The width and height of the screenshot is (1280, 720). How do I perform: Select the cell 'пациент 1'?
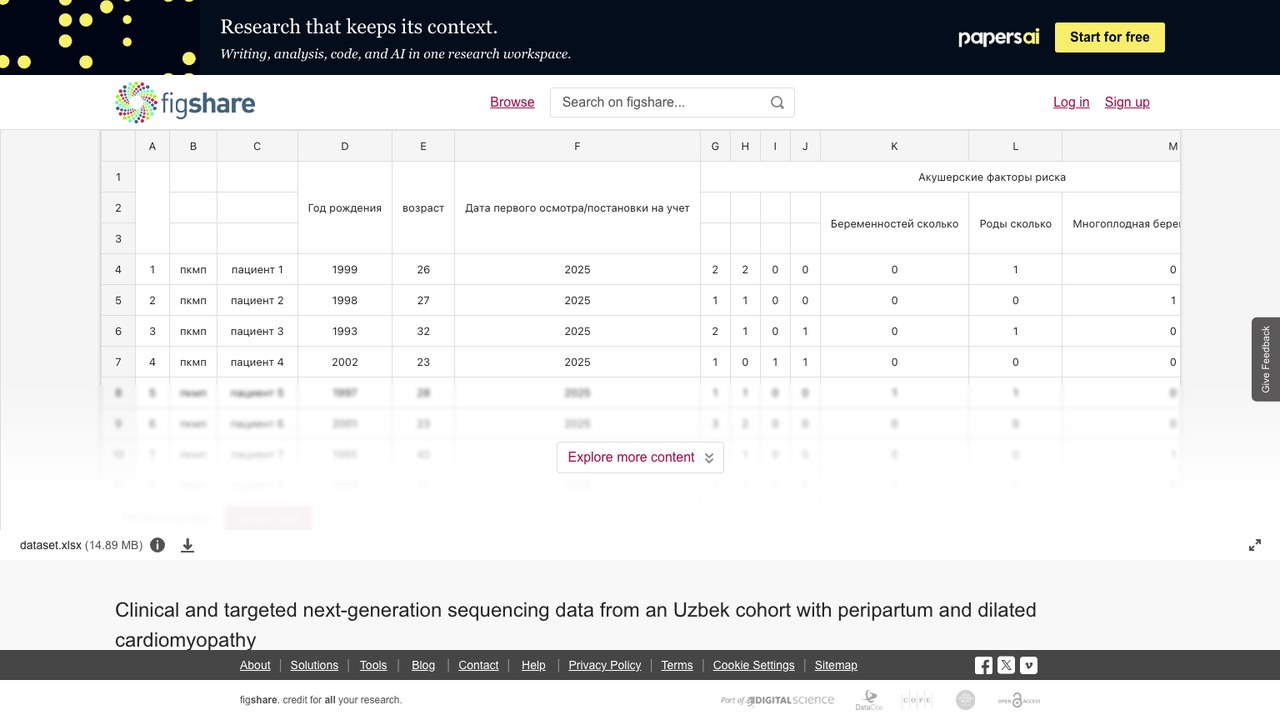257,269
